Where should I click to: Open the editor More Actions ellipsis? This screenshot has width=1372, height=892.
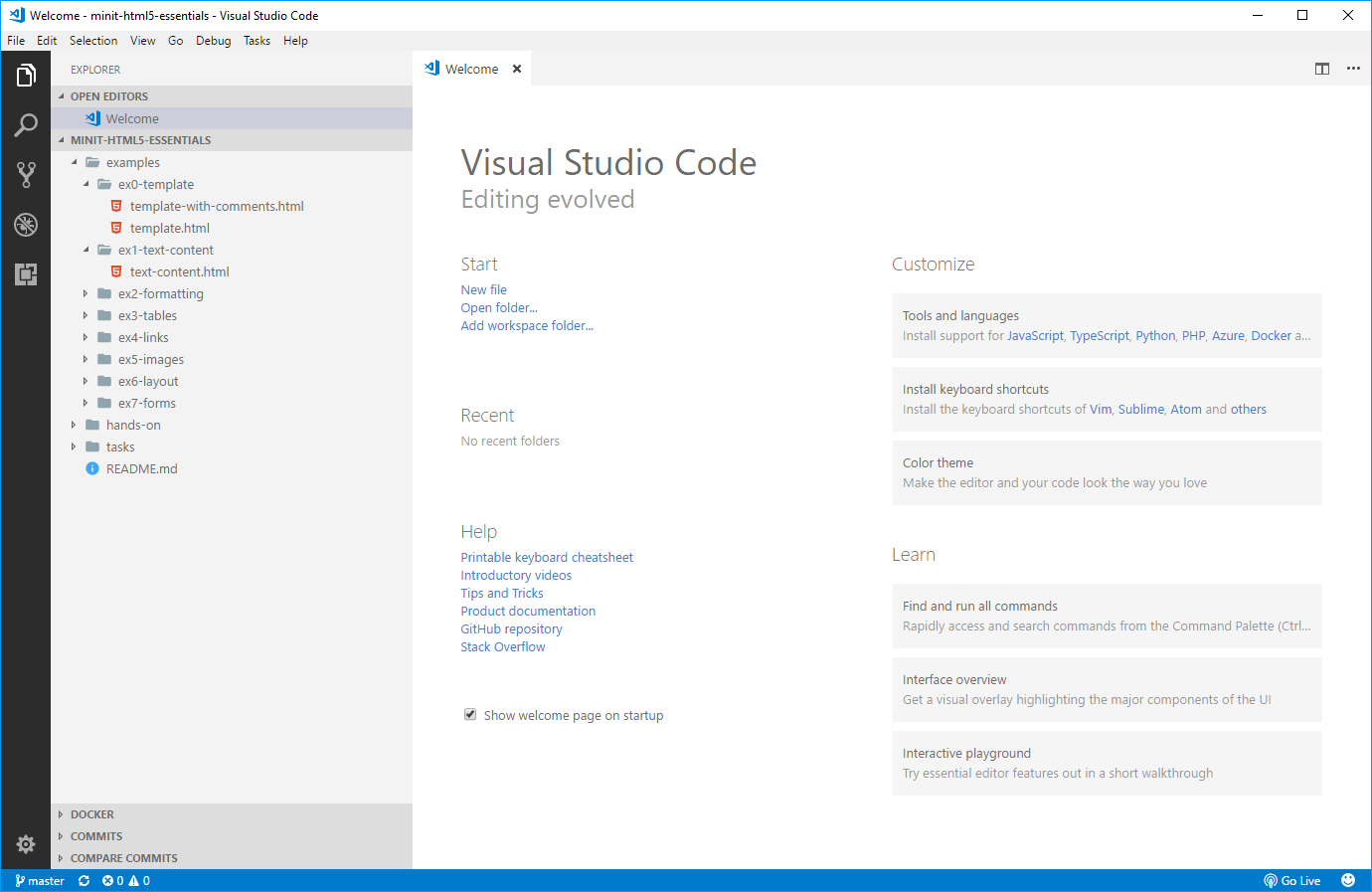(x=1353, y=69)
